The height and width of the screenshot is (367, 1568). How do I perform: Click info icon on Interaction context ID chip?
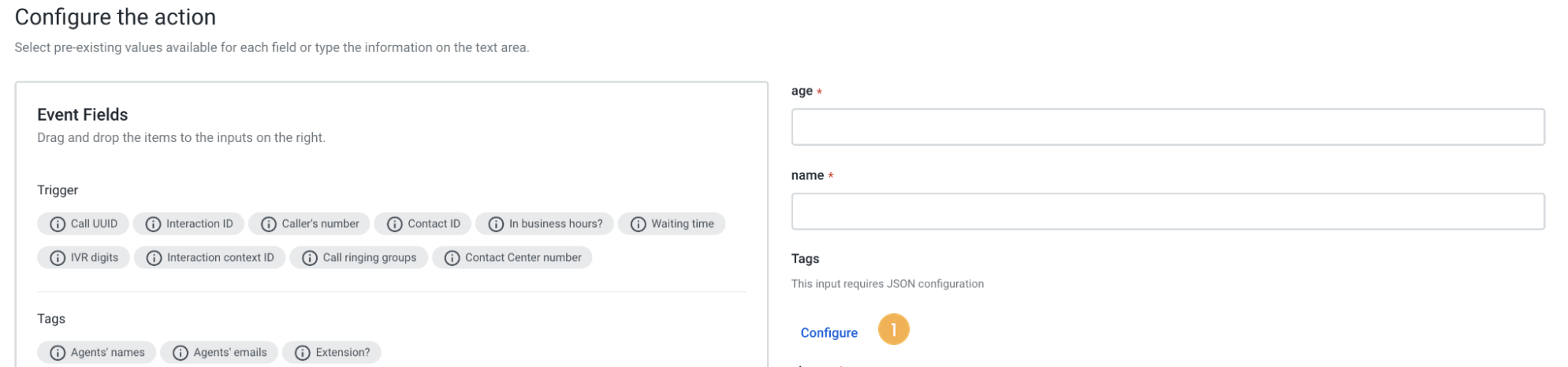pyautogui.click(x=154, y=258)
